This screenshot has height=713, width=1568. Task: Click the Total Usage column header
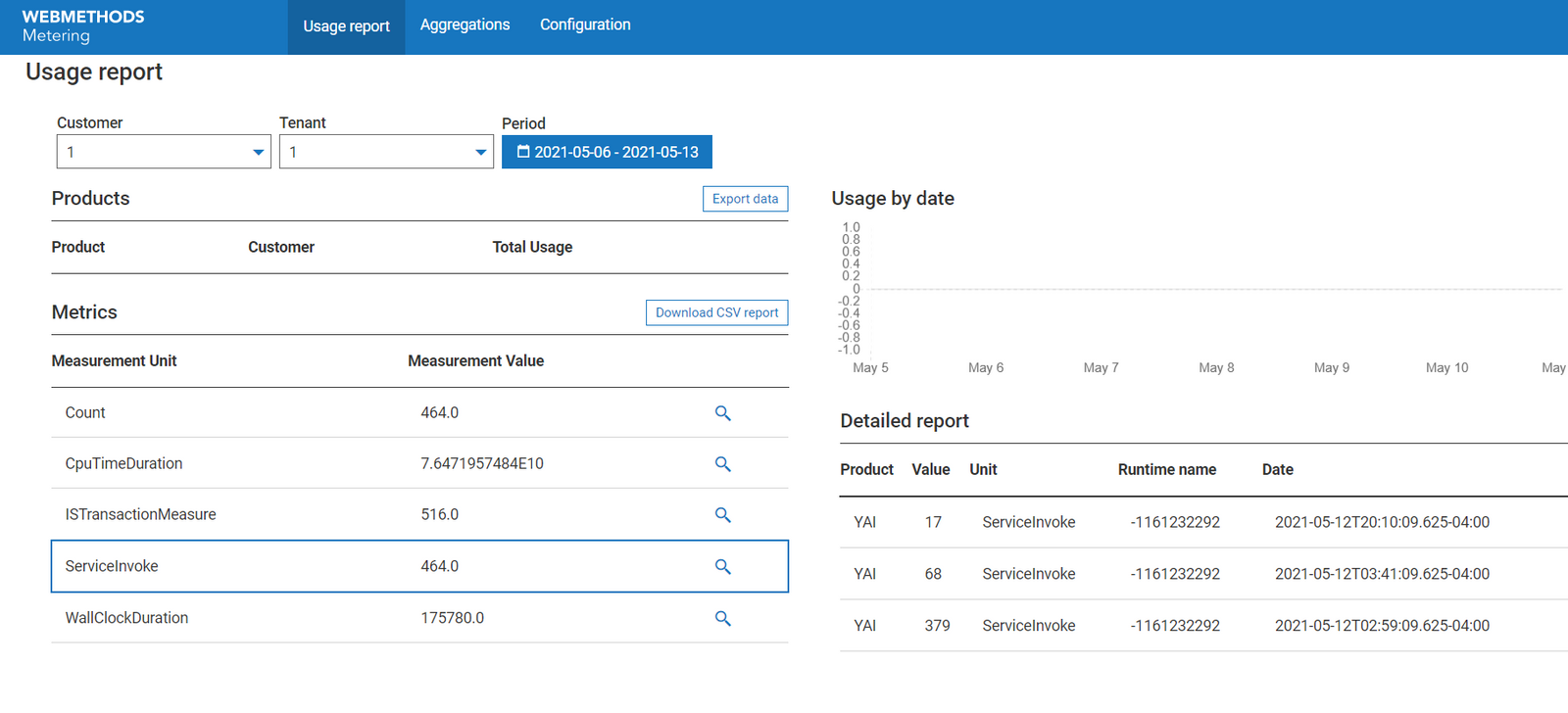coord(532,248)
